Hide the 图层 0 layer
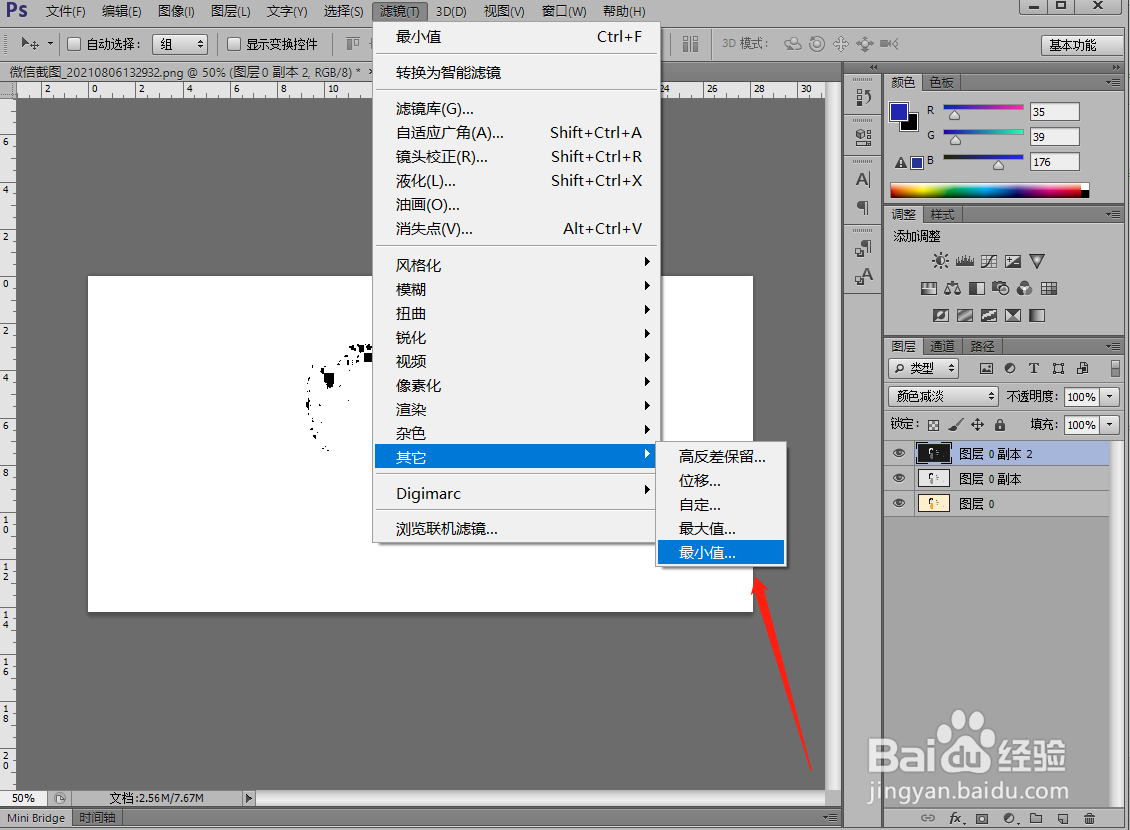 tap(899, 503)
